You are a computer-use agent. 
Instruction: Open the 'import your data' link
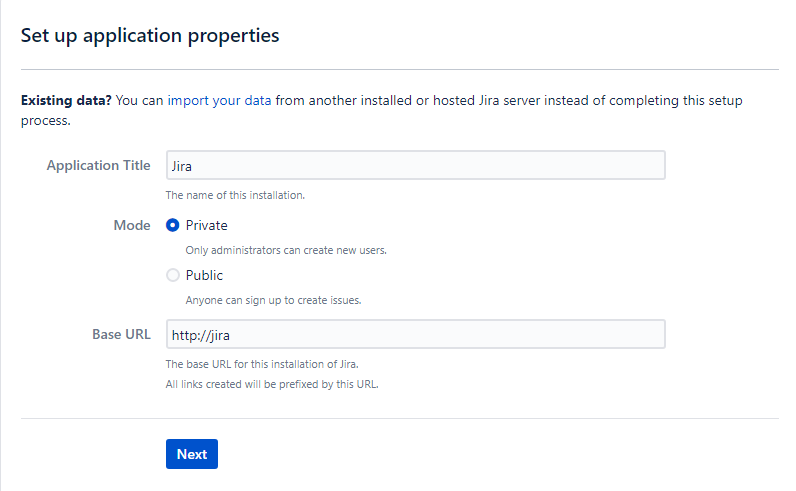point(219,101)
